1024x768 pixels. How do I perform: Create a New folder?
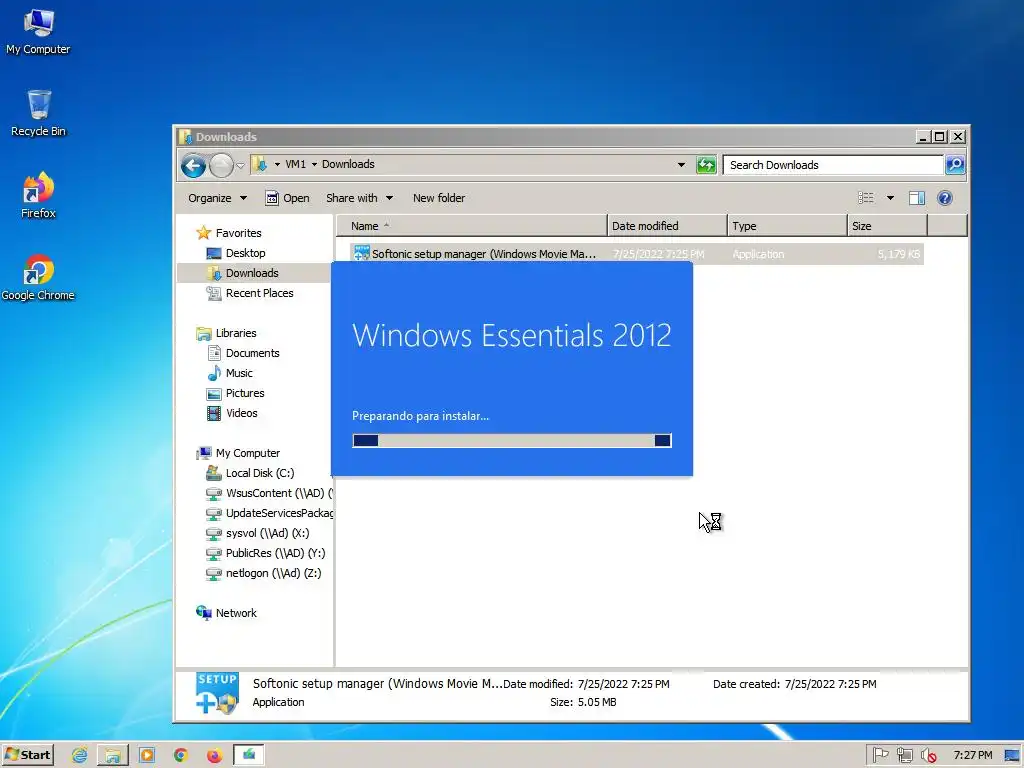point(439,198)
